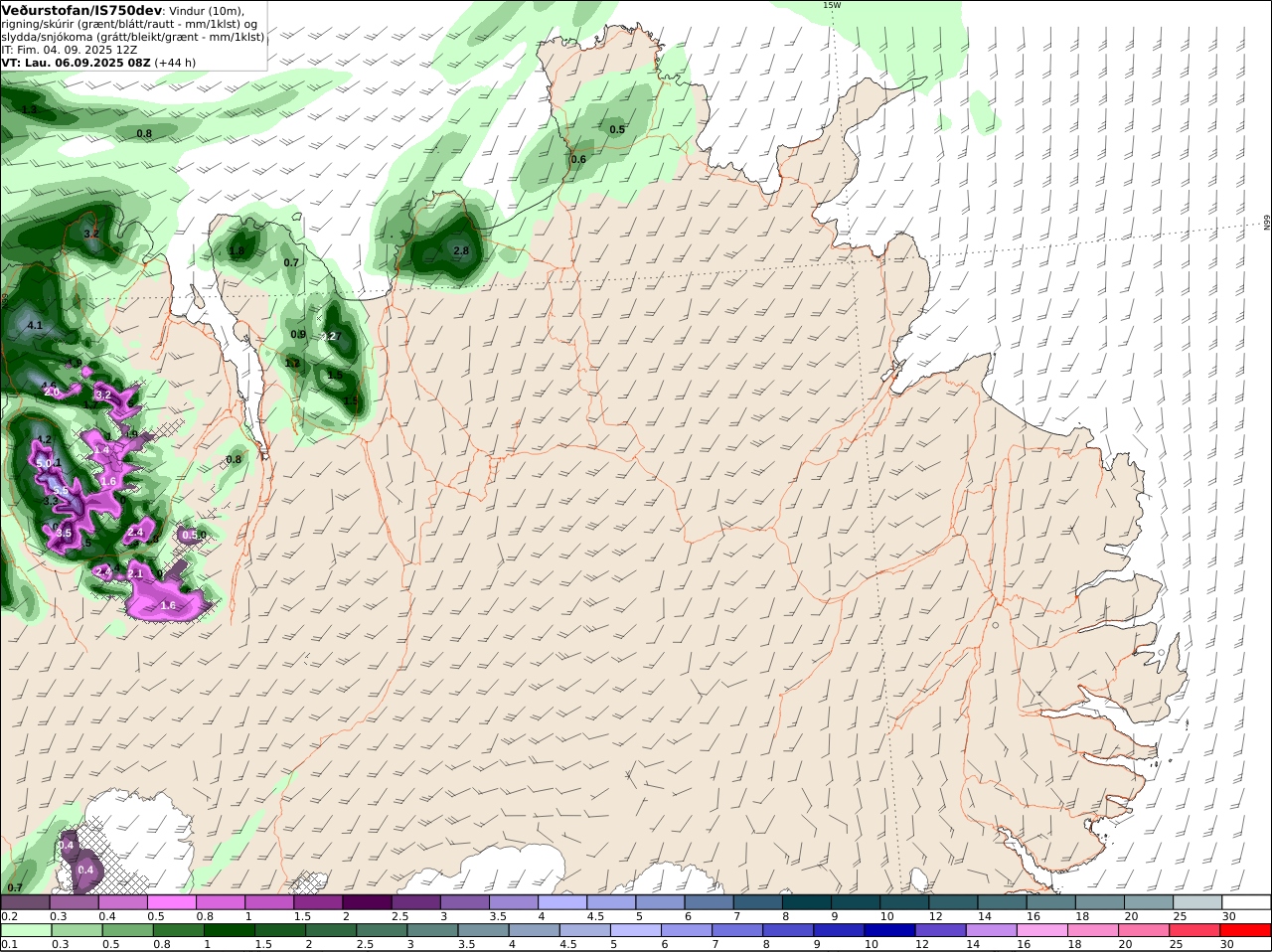
Task: Click the white 2.0 snowfall value
Action: point(52,393)
